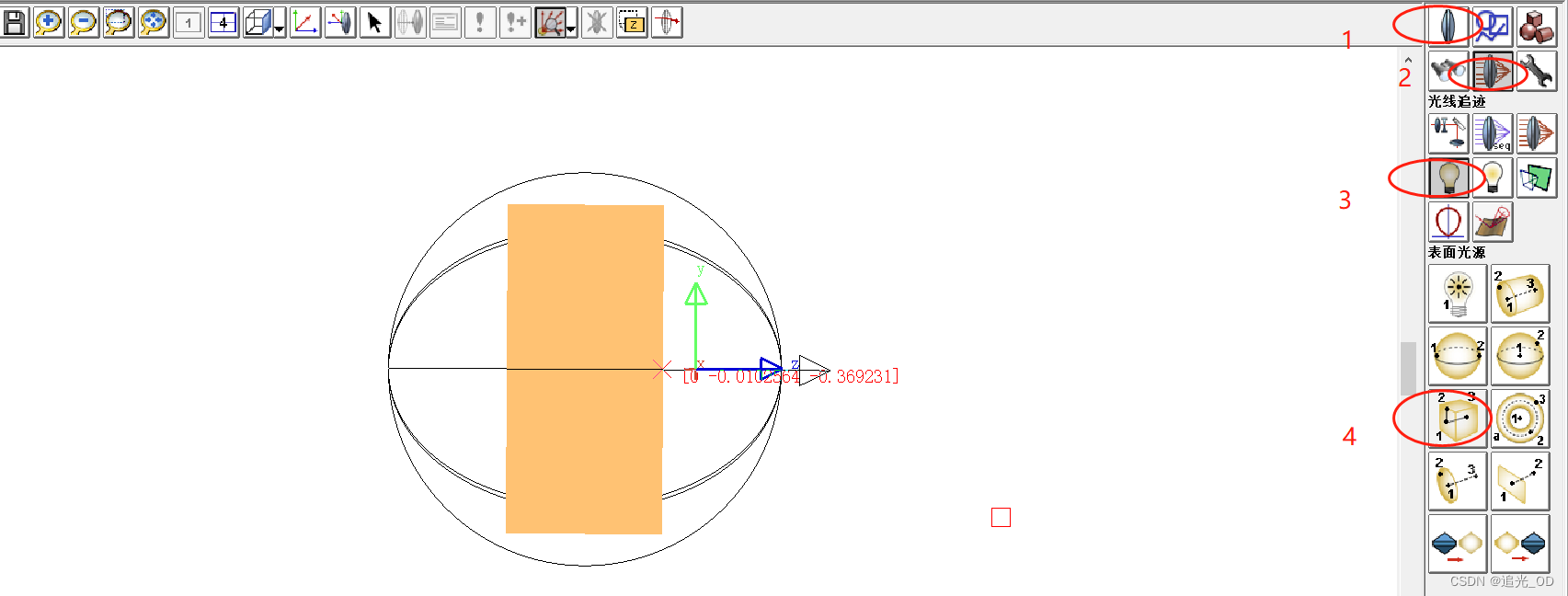Create a cuboid surface source

point(1458,418)
